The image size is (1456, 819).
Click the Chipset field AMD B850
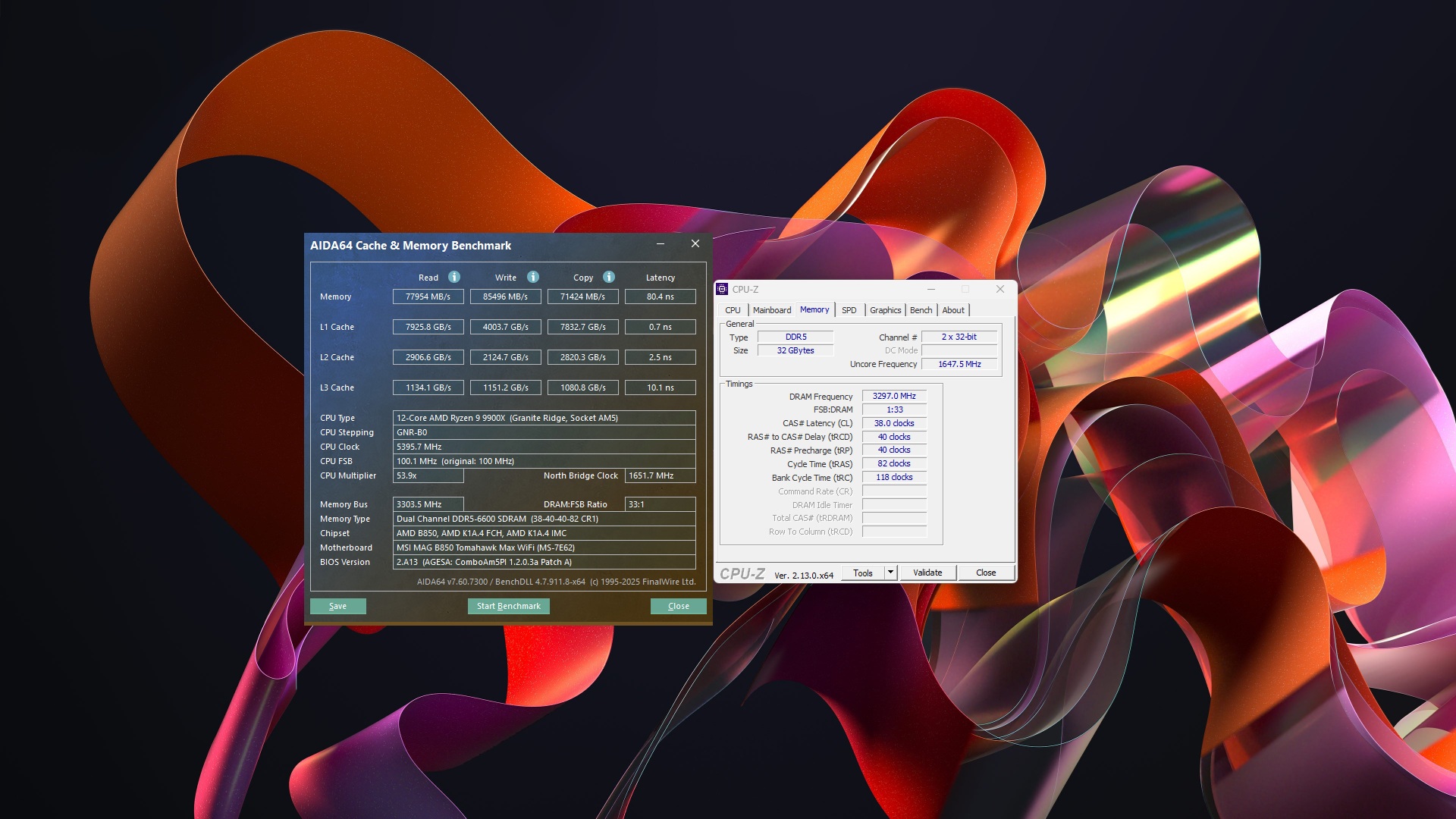[x=544, y=533]
